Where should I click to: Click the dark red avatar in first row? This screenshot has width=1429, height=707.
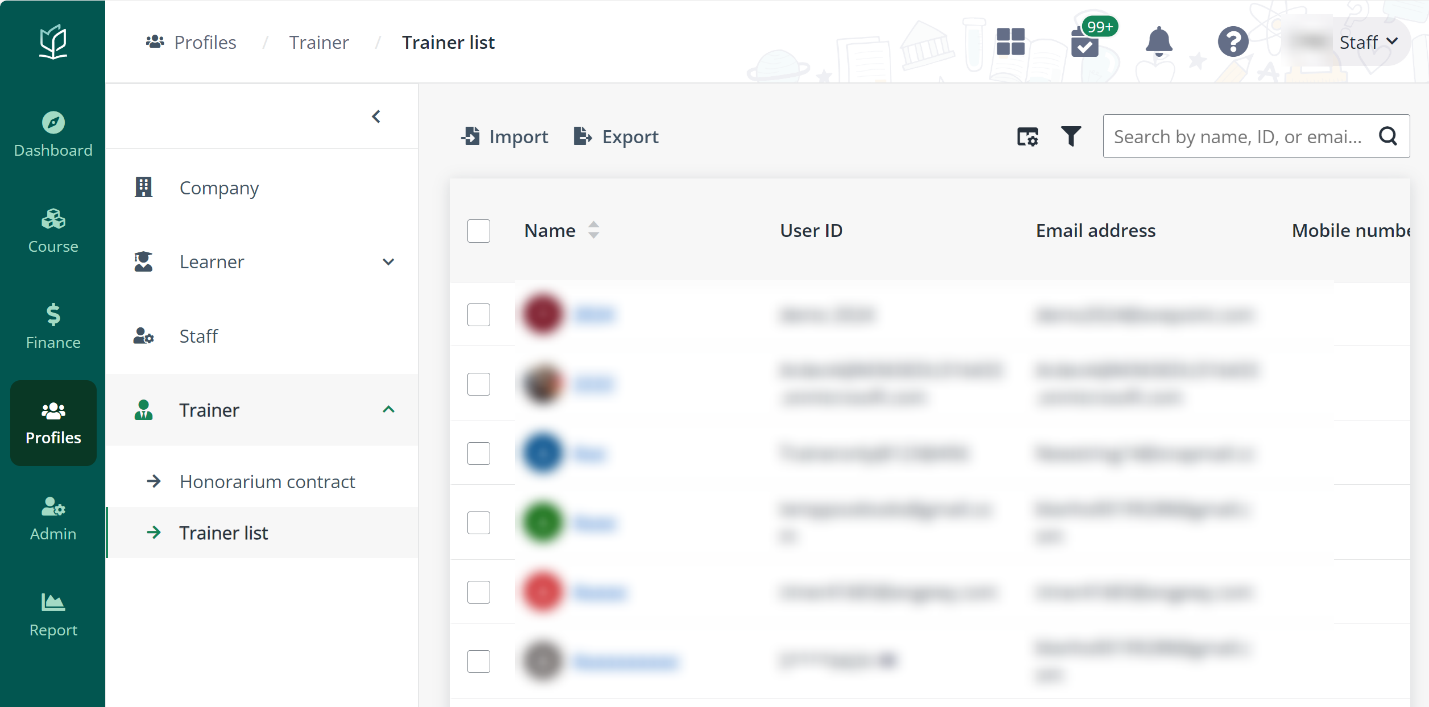click(543, 314)
